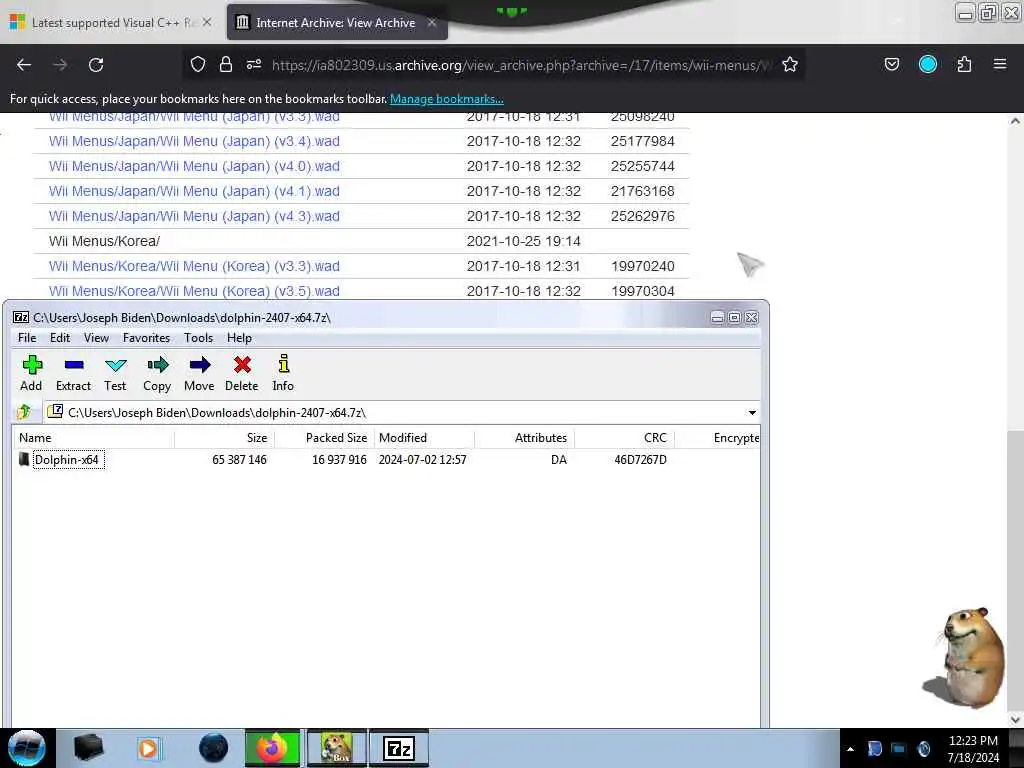The width and height of the screenshot is (1024, 768).
Task: Click the scrollbar down arrow of the page
Action: (x=1015, y=720)
